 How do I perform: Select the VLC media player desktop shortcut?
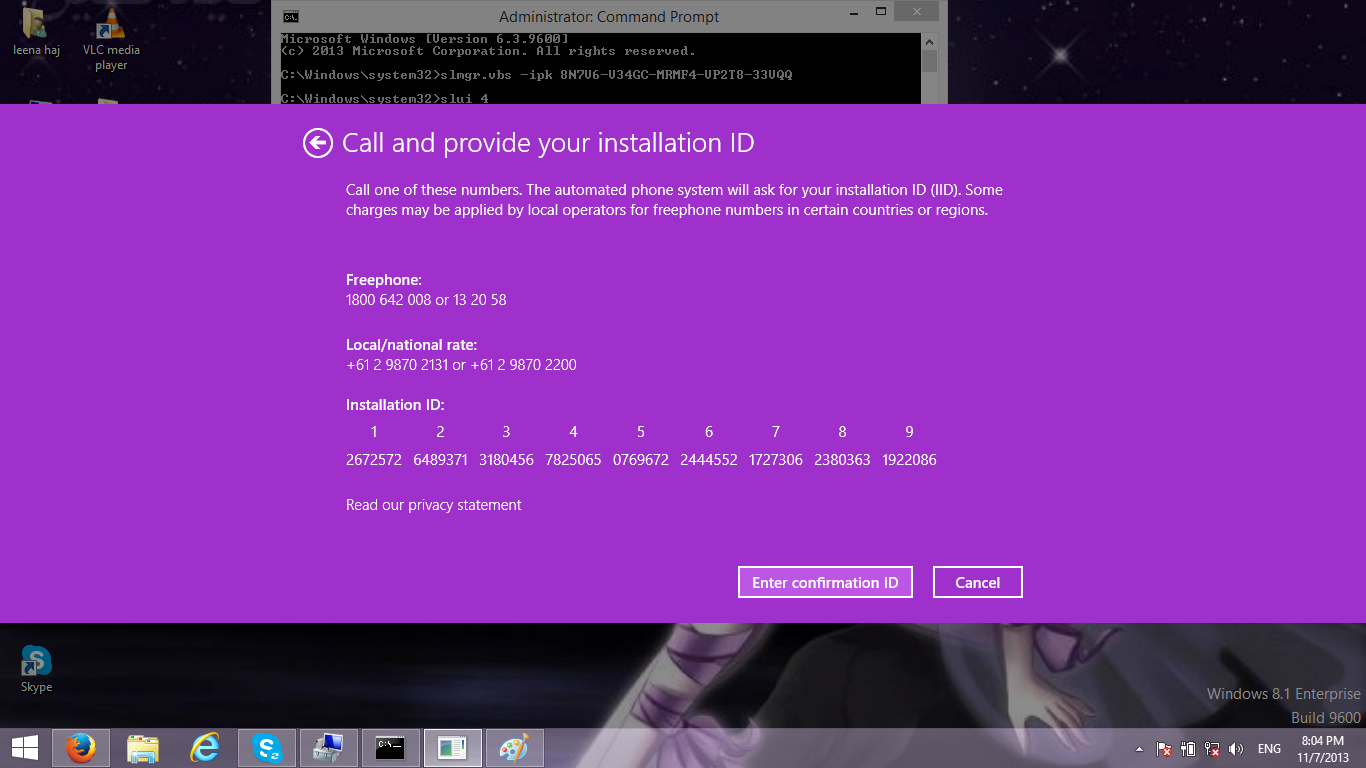(111, 40)
